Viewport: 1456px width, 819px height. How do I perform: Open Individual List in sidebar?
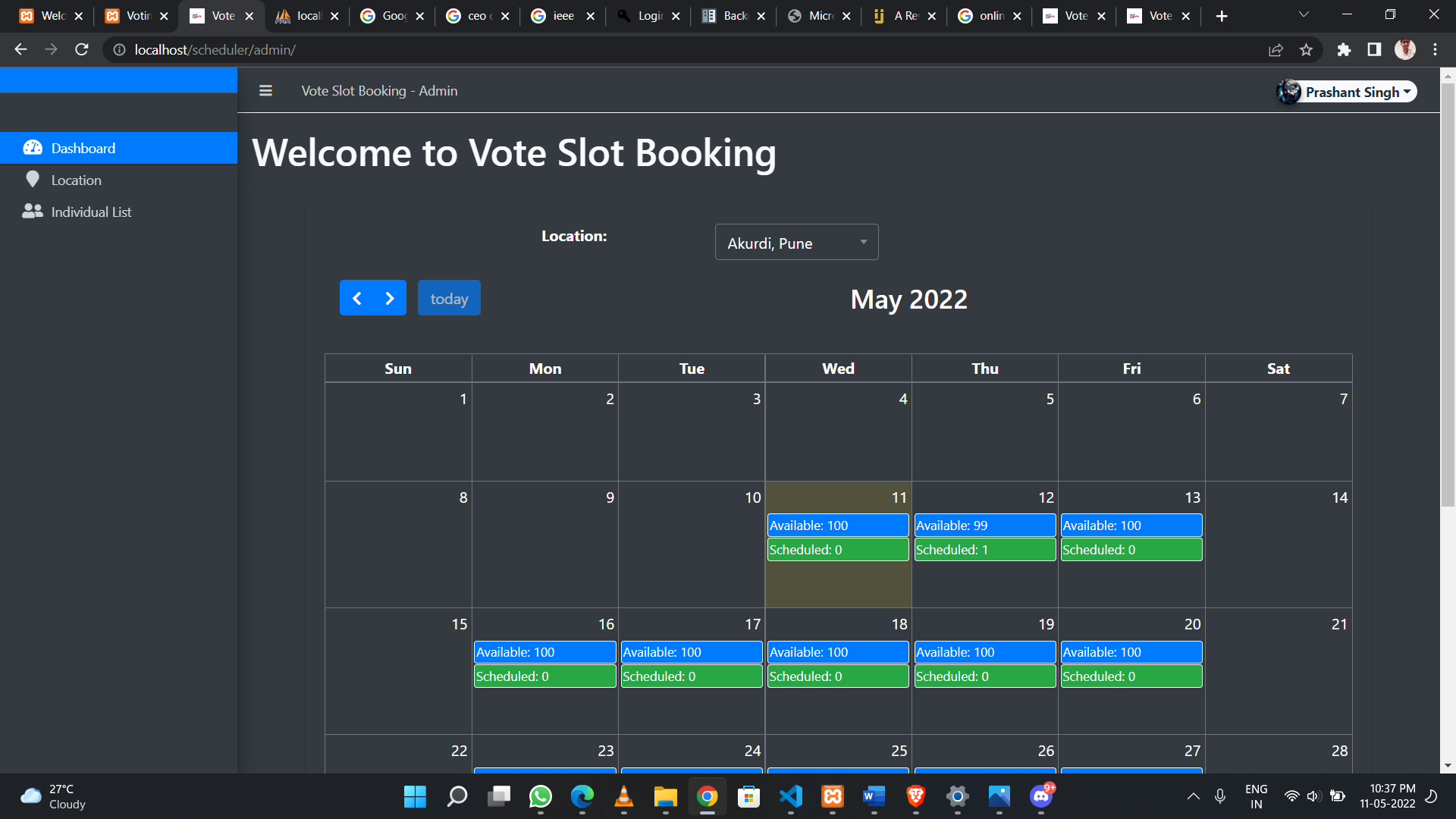pyautogui.click(x=118, y=212)
